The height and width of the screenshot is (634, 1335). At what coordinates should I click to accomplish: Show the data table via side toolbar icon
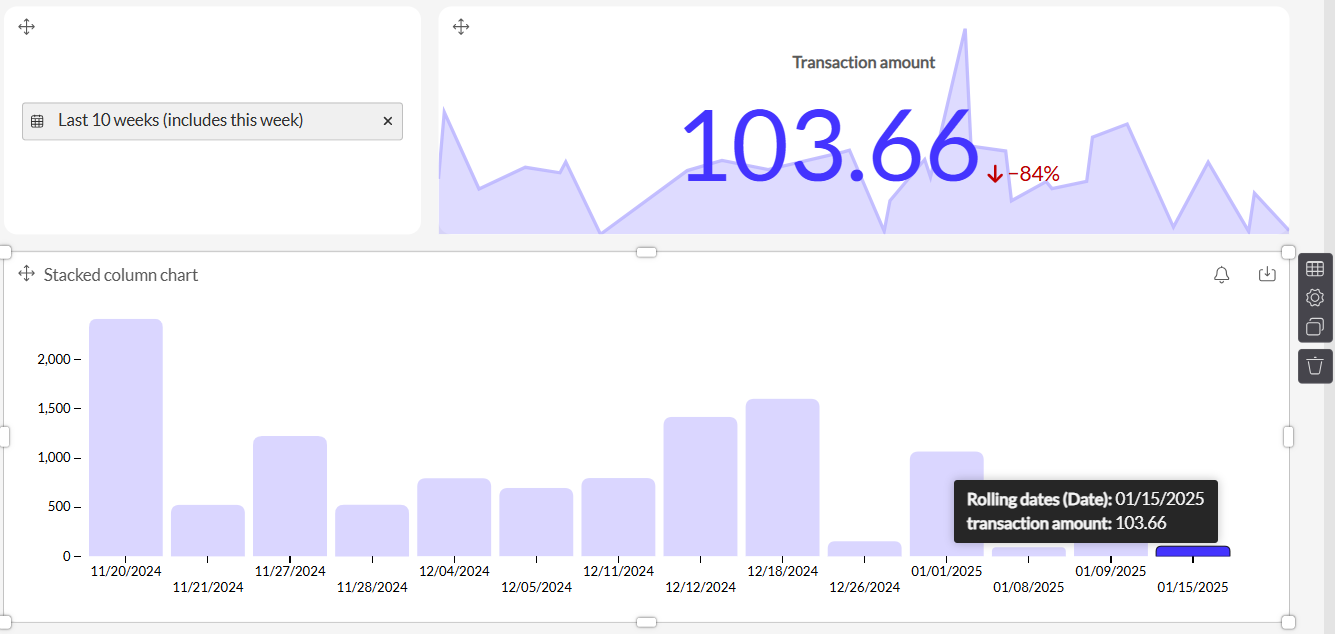click(1315, 269)
